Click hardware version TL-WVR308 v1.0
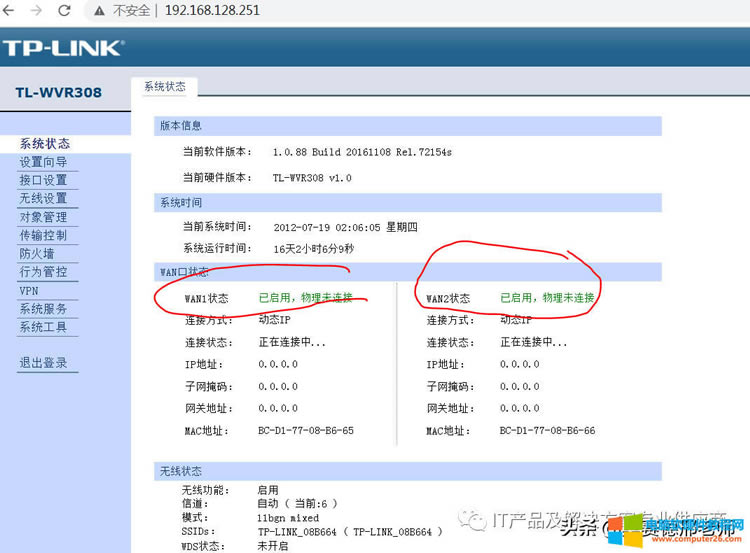 click(312, 178)
